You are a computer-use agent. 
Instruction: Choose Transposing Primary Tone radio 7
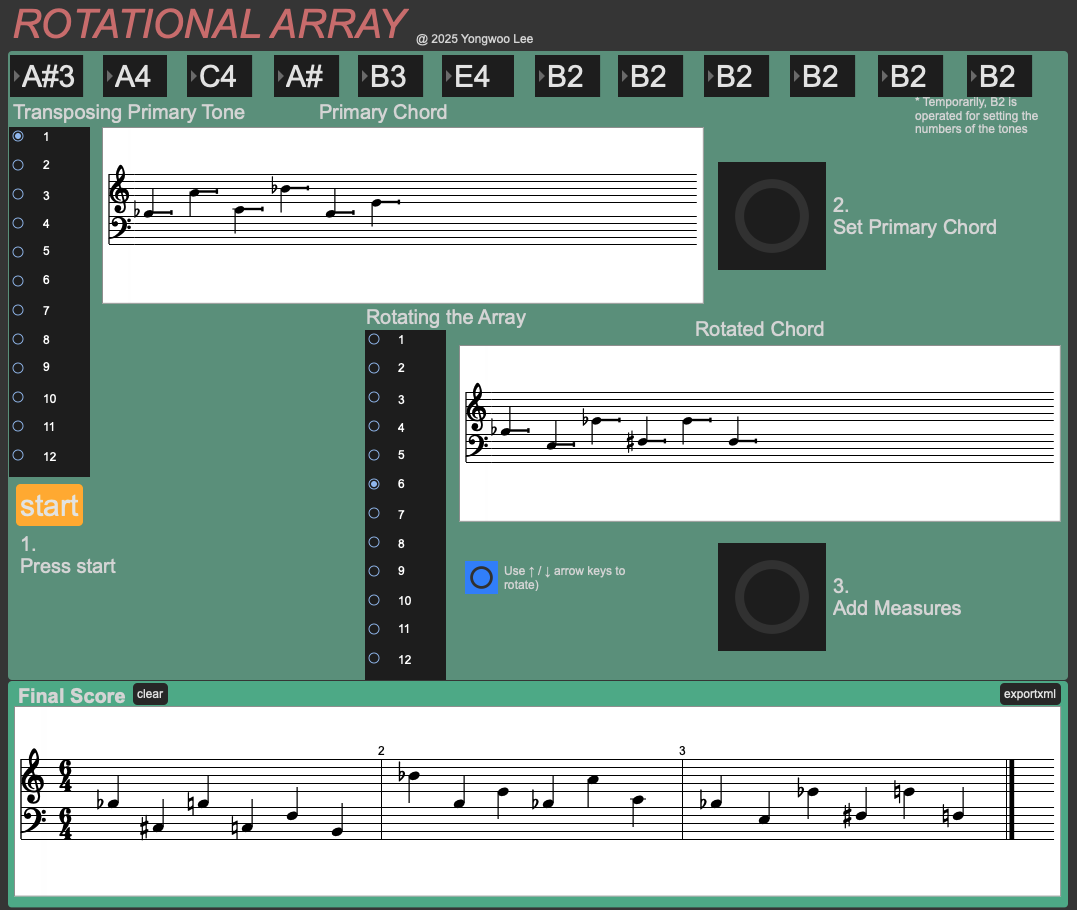pos(19,310)
